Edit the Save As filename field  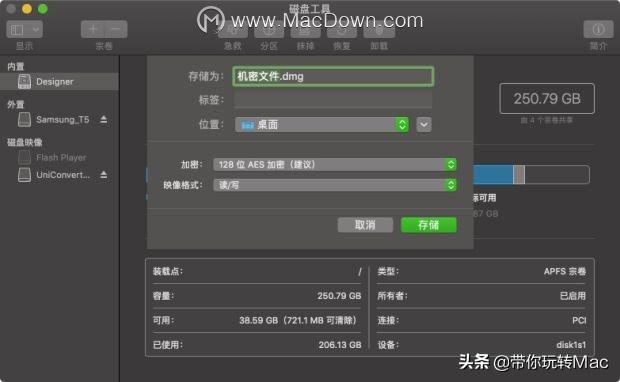[333, 76]
